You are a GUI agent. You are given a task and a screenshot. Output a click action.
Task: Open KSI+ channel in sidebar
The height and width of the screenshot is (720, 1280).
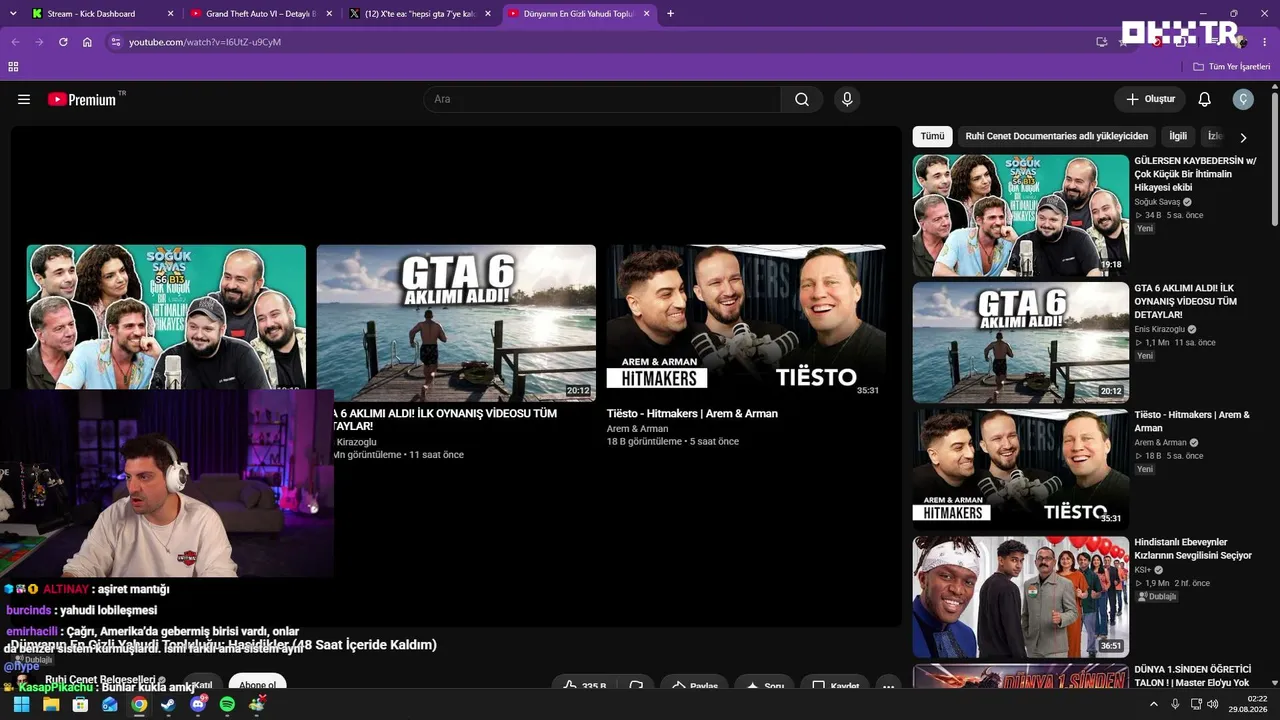(1144, 570)
